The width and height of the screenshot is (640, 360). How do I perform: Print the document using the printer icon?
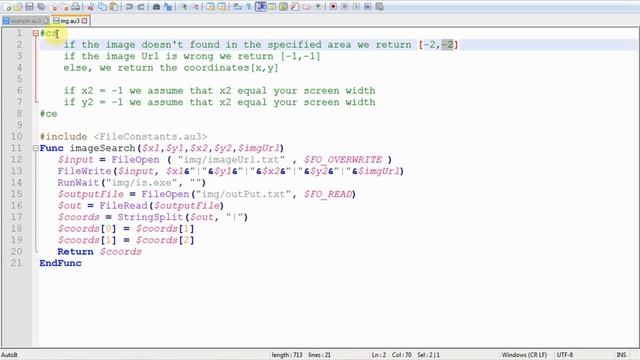pyautogui.click(x=76, y=7)
